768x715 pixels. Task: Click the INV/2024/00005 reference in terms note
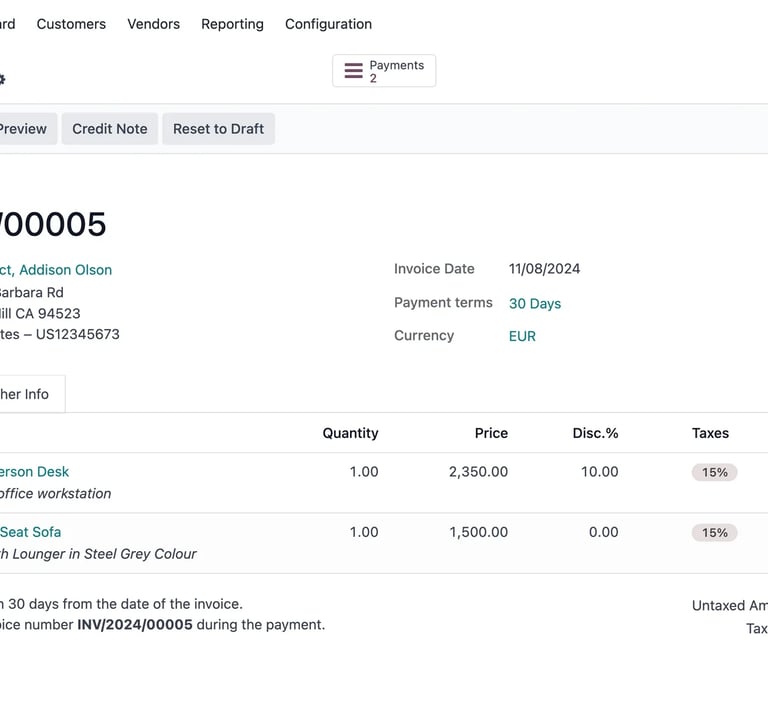coord(135,625)
